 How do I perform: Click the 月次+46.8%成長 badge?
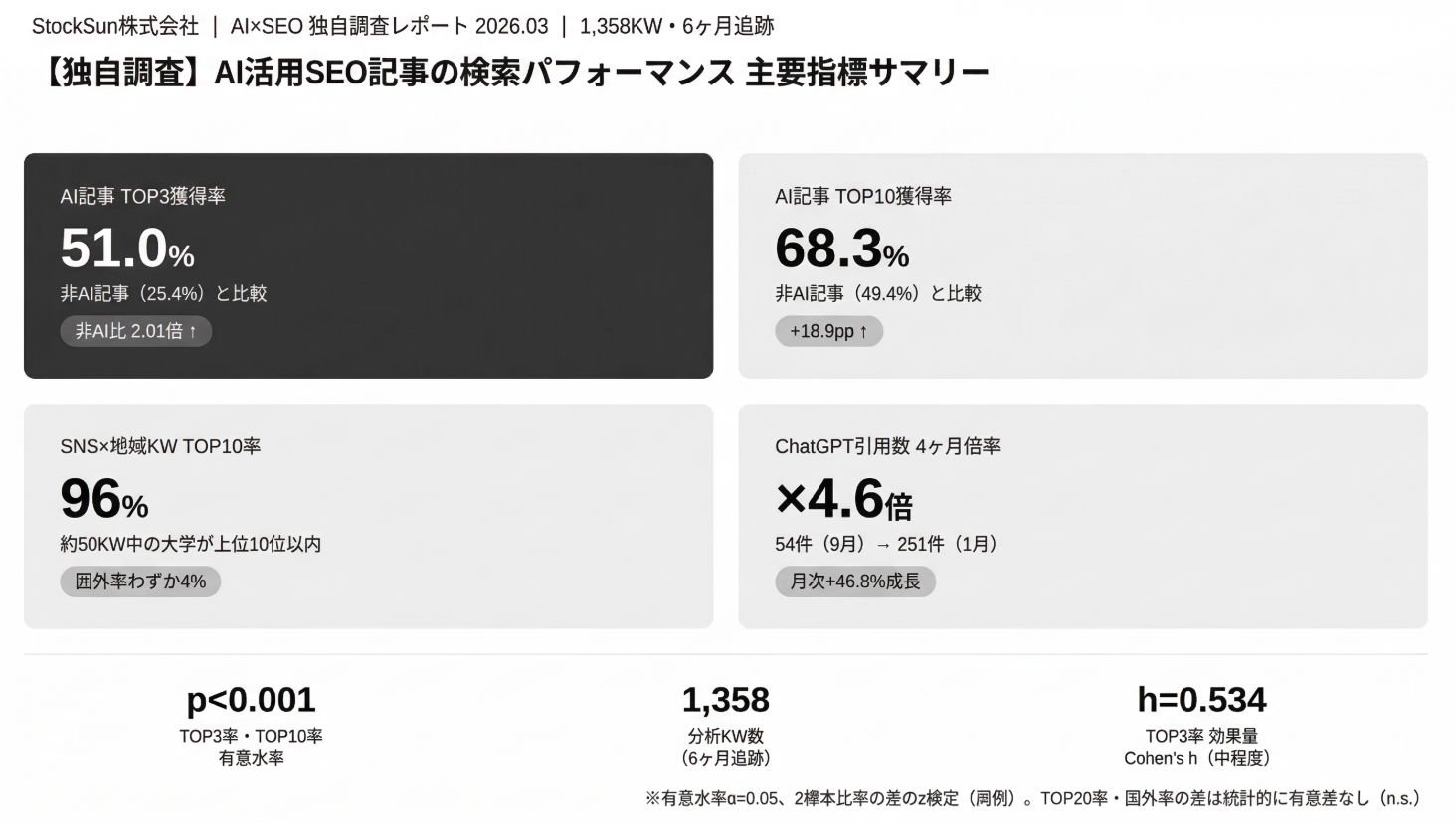pos(854,582)
